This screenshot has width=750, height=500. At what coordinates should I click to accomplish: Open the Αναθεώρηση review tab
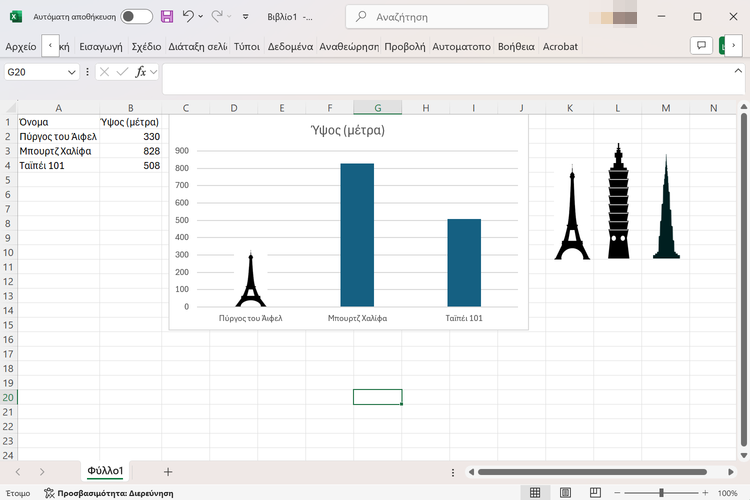(x=349, y=46)
